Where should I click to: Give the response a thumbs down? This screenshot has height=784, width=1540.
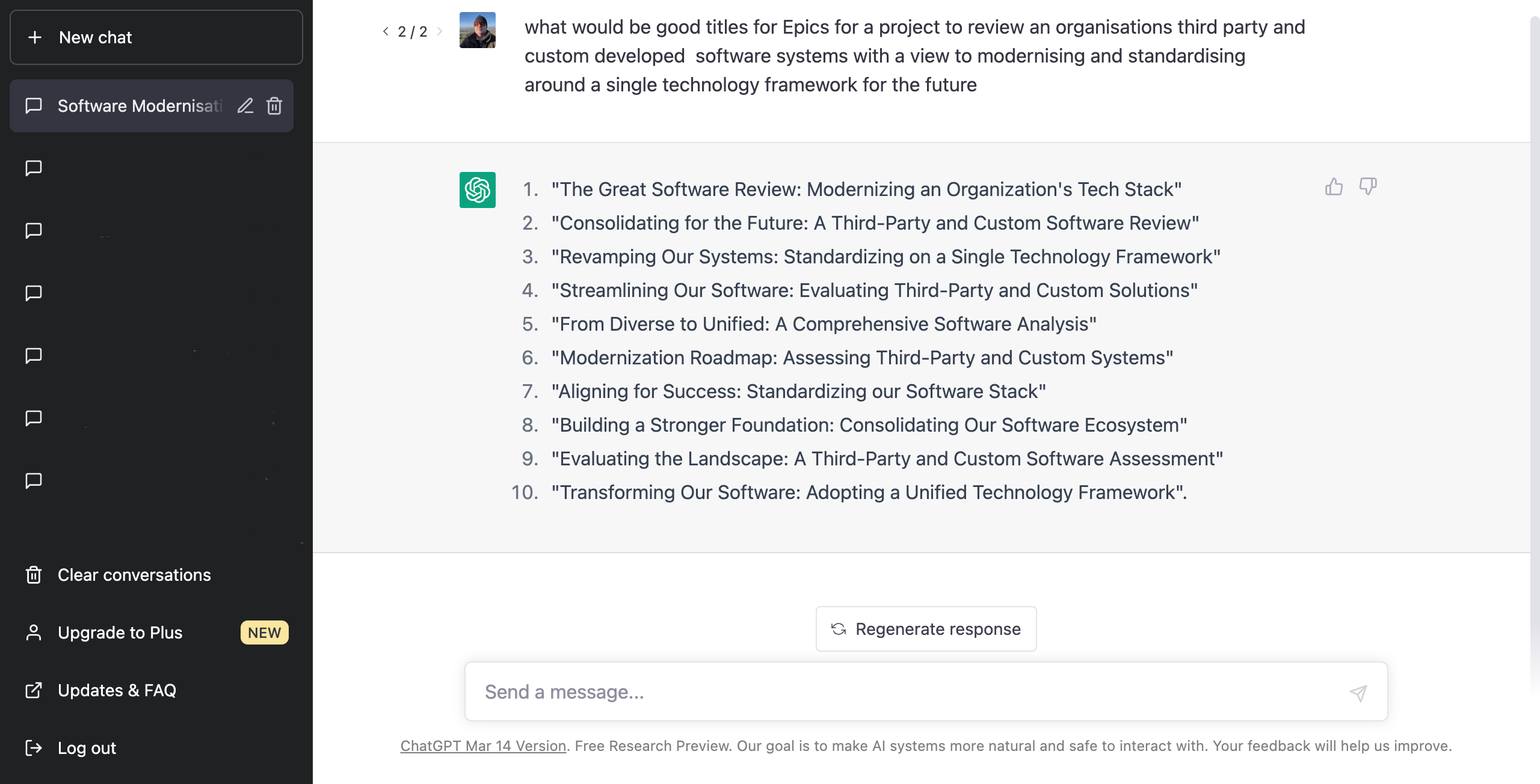click(1368, 187)
